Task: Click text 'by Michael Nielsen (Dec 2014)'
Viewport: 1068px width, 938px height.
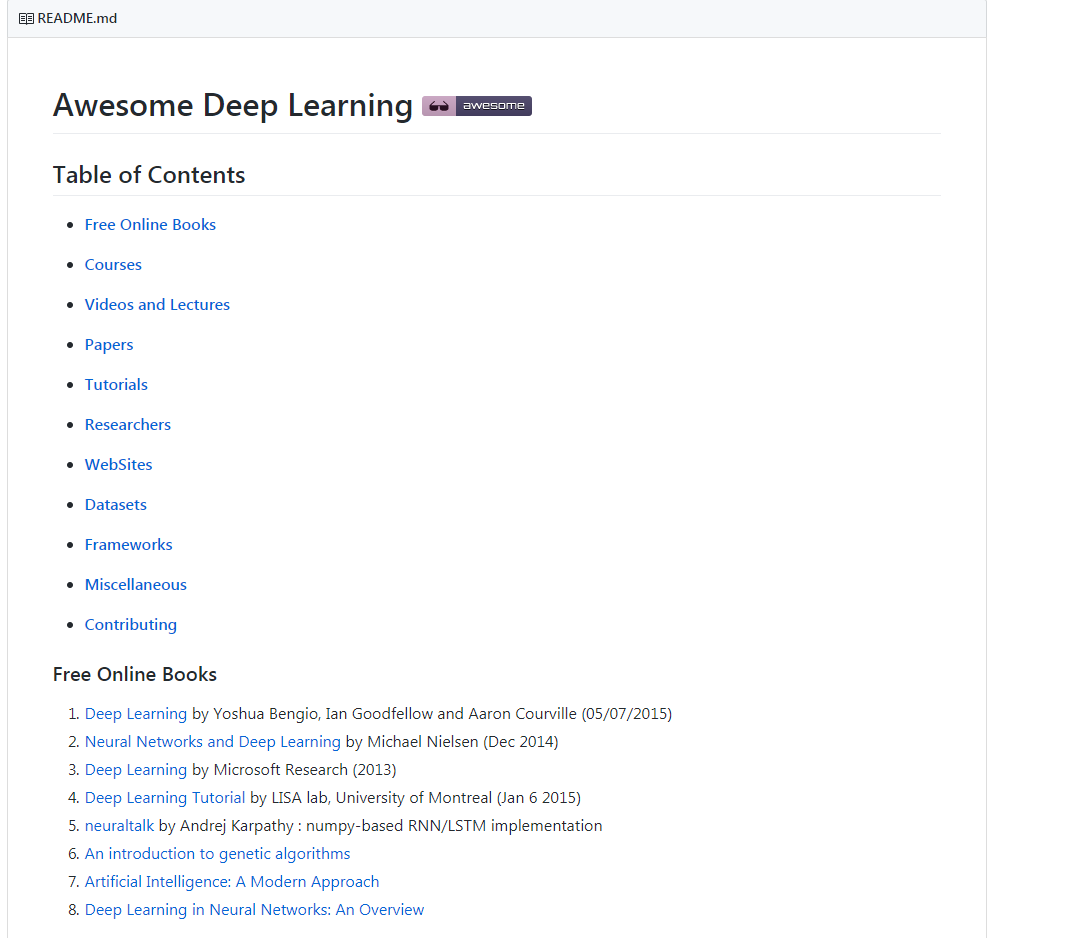Action: [x=452, y=742]
